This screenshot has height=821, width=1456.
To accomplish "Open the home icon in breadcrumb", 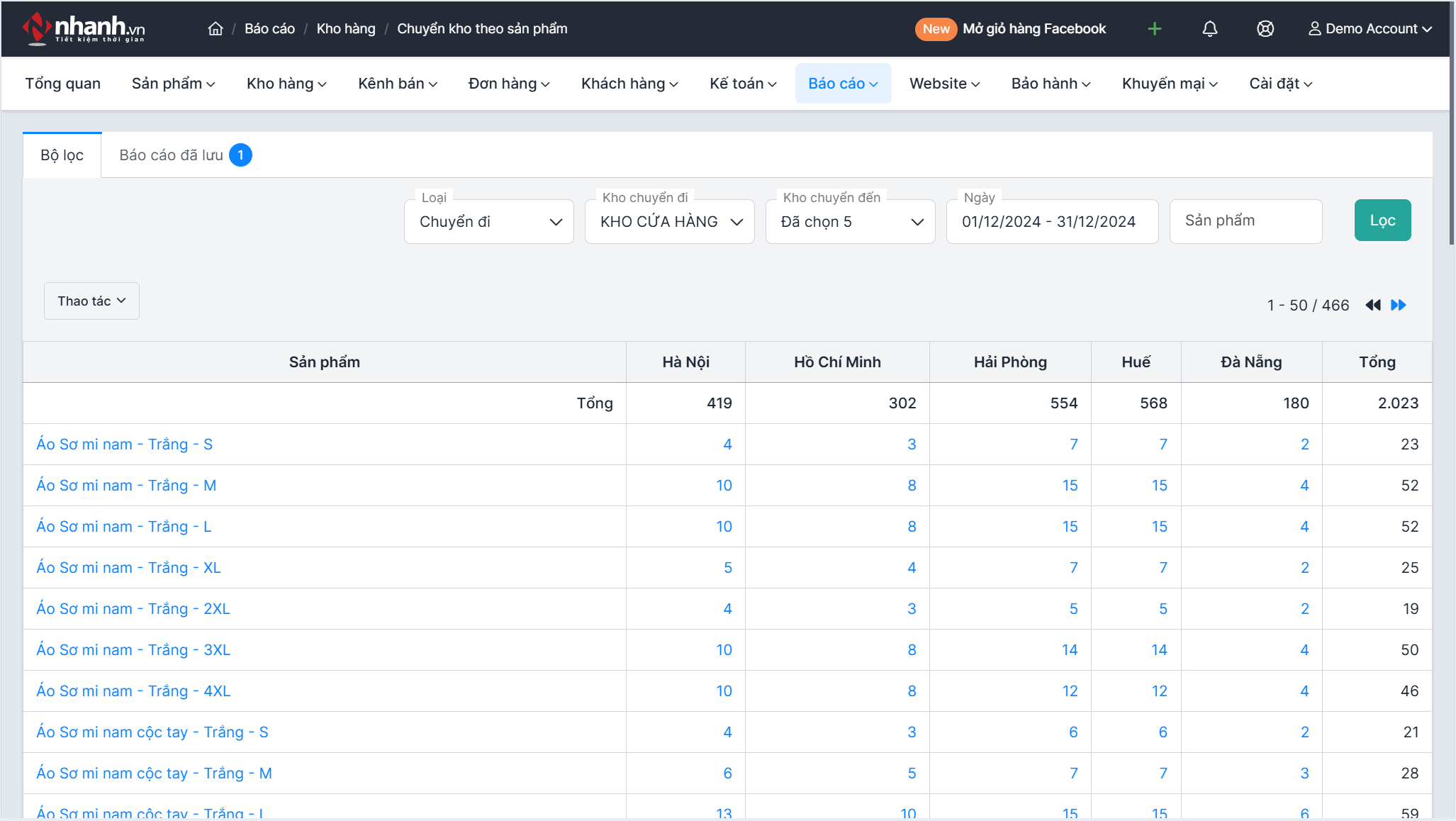I will 215,28.
